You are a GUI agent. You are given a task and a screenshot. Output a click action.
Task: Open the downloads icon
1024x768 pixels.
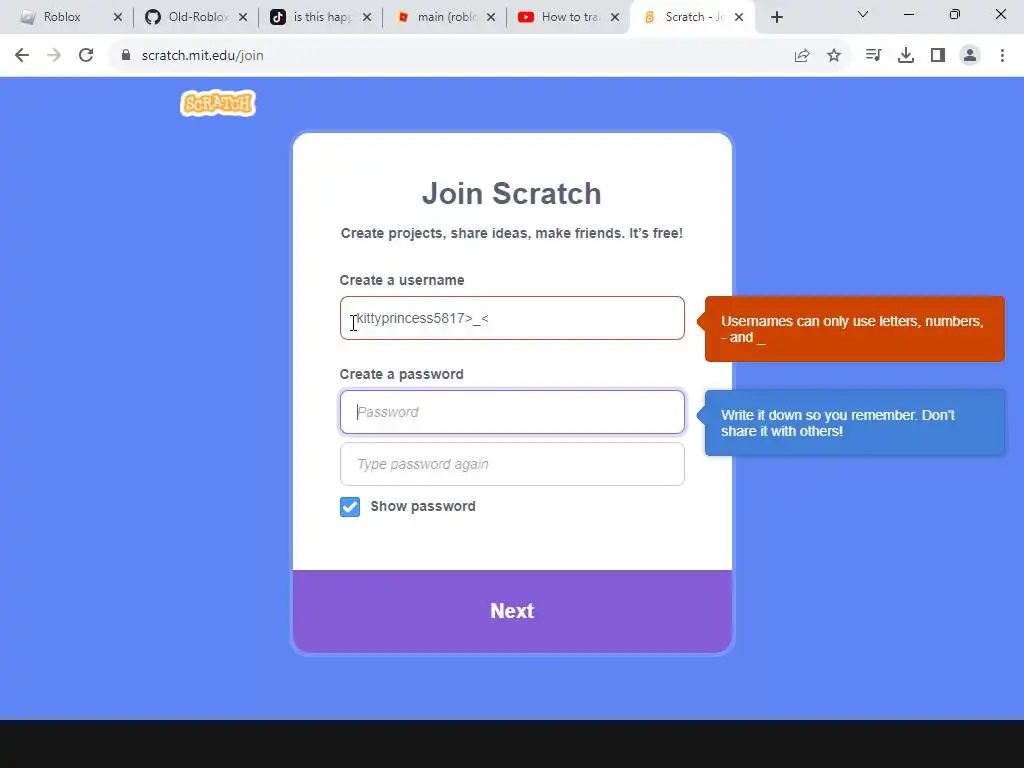coord(906,56)
